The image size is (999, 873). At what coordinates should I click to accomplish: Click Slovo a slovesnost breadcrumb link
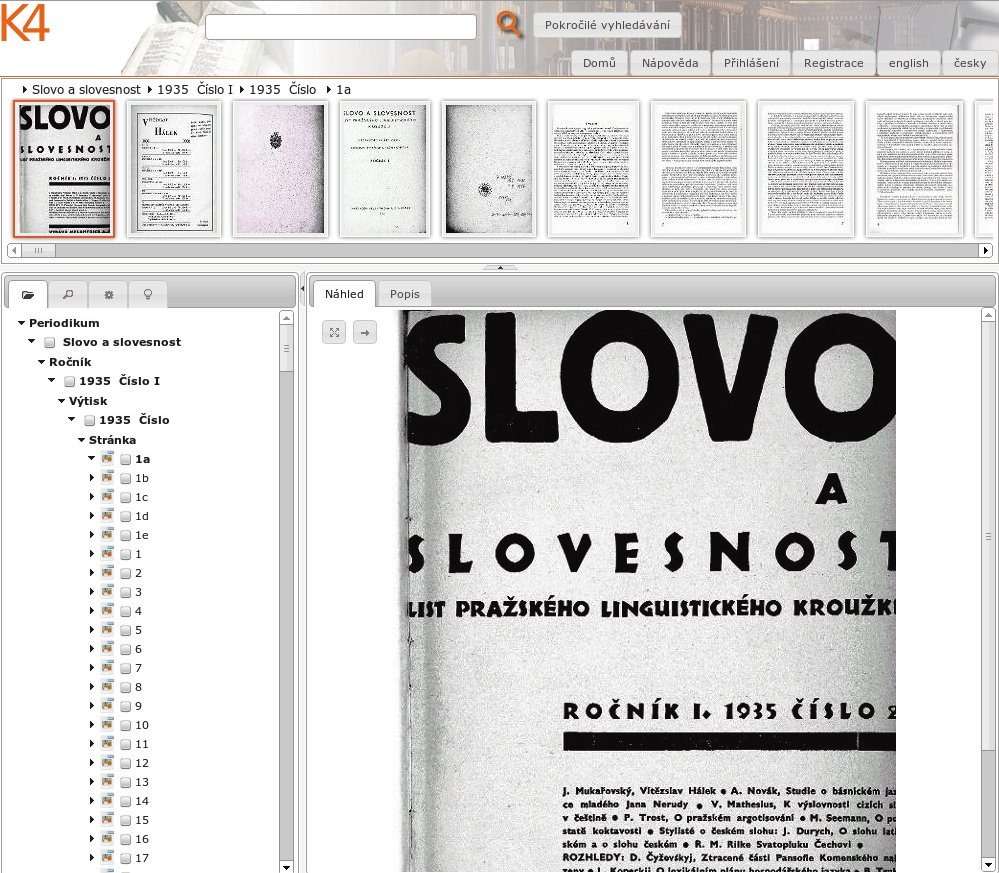(x=86, y=90)
